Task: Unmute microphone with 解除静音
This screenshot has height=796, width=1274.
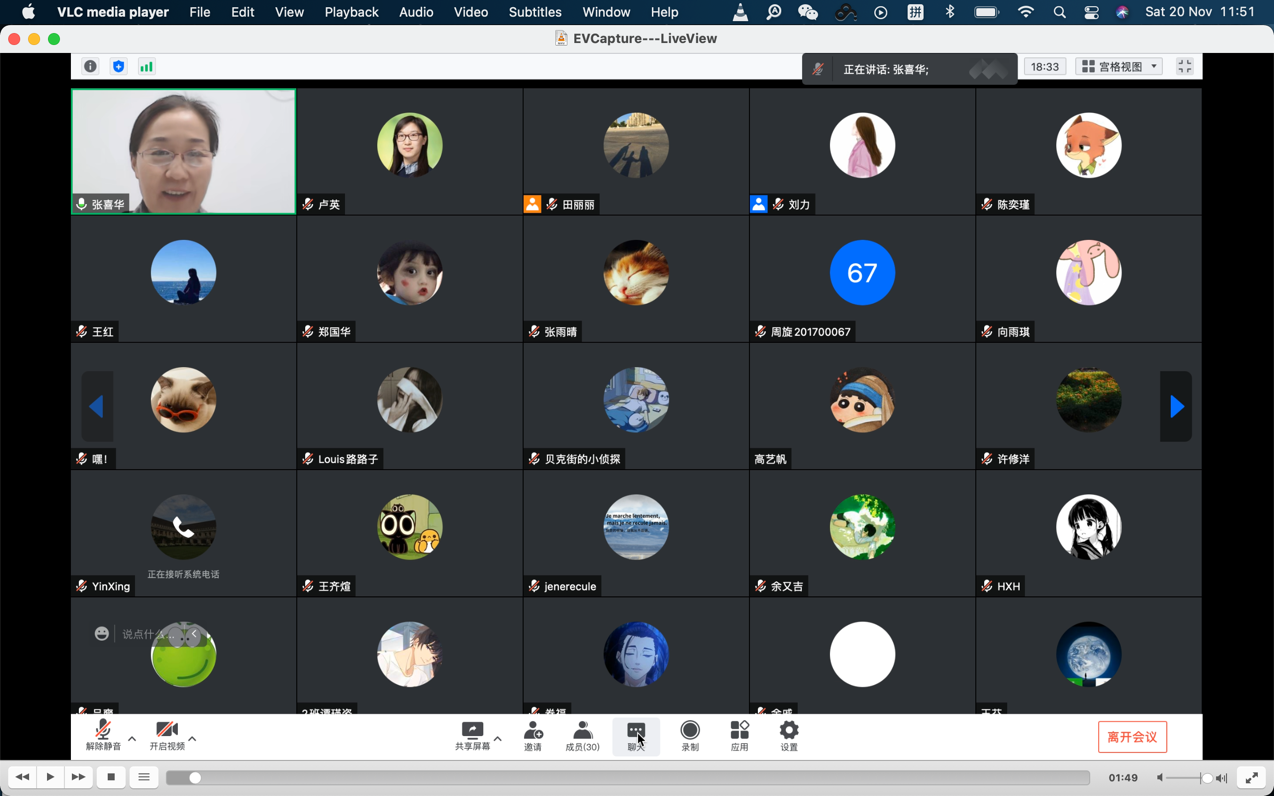Action: point(103,735)
